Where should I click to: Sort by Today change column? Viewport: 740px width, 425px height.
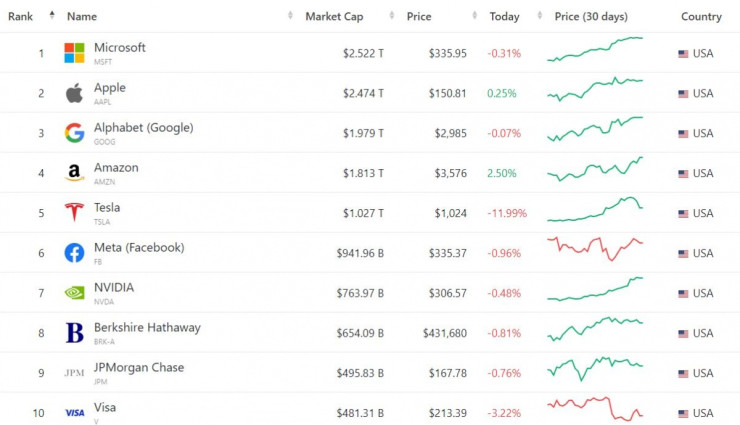click(x=504, y=16)
